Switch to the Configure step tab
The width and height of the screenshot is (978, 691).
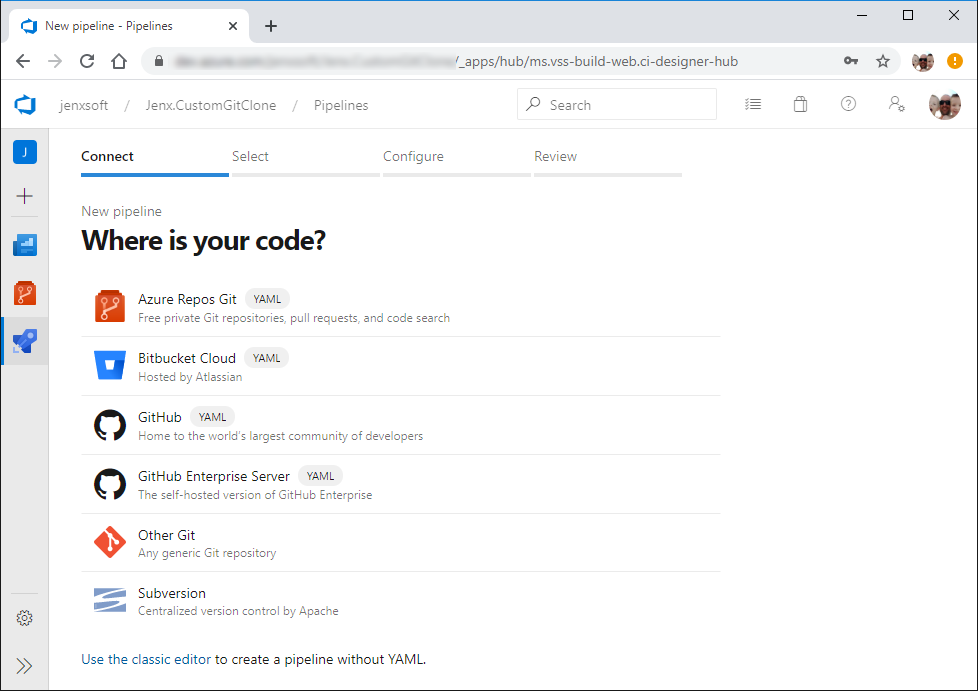pyautogui.click(x=457, y=161)
